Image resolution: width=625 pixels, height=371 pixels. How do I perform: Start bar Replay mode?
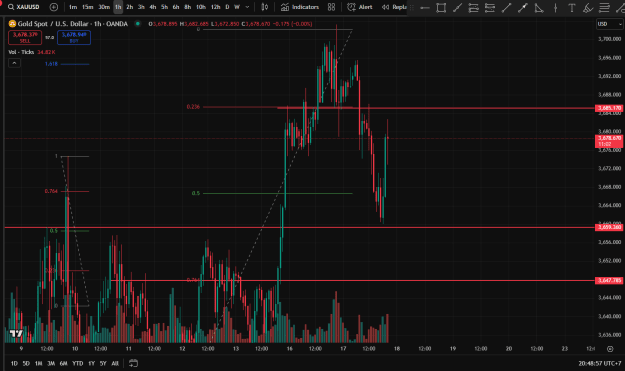point(394,7)
